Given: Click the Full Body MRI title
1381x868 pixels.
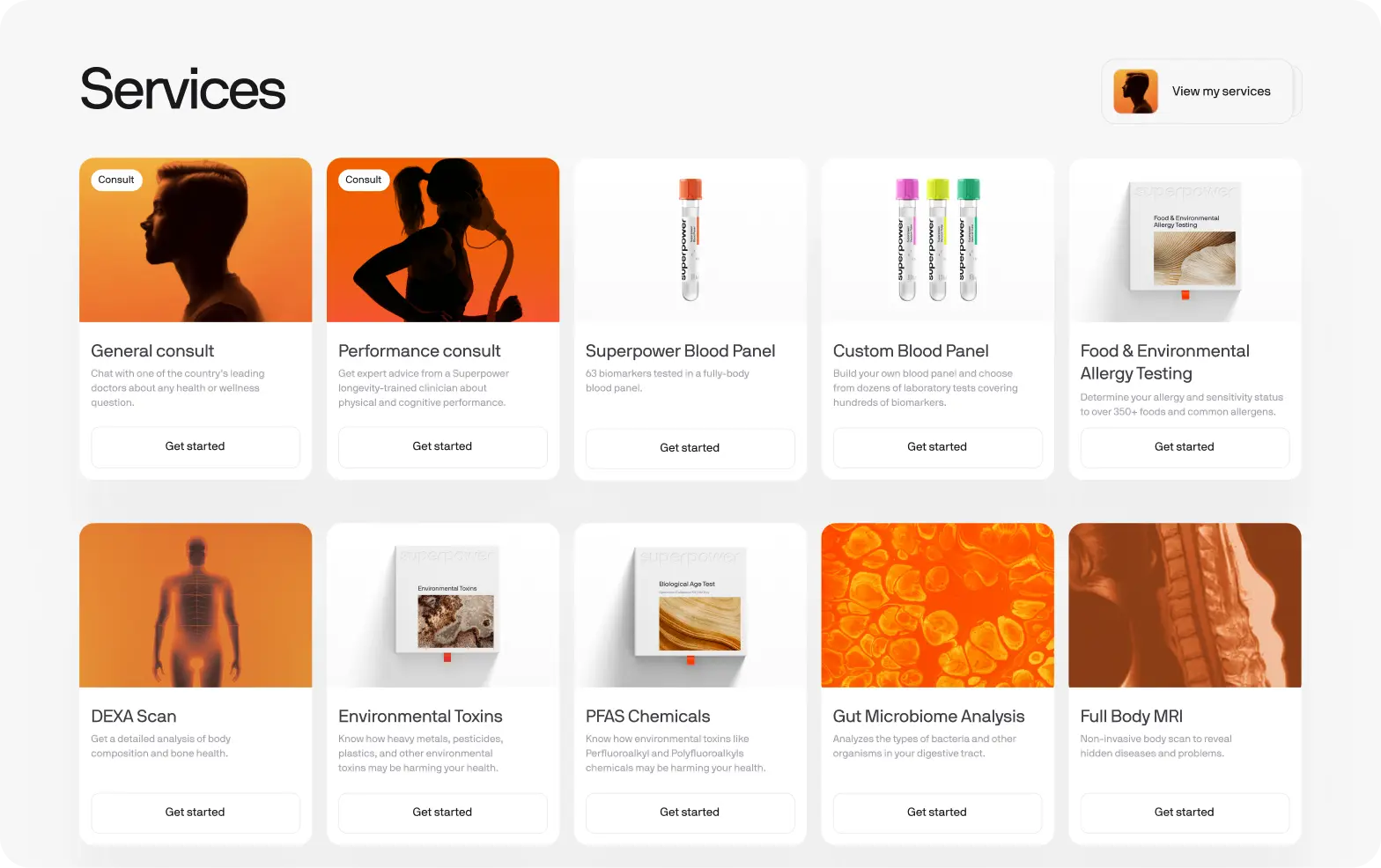Looking at the screenshot, I should (1132, 717).
